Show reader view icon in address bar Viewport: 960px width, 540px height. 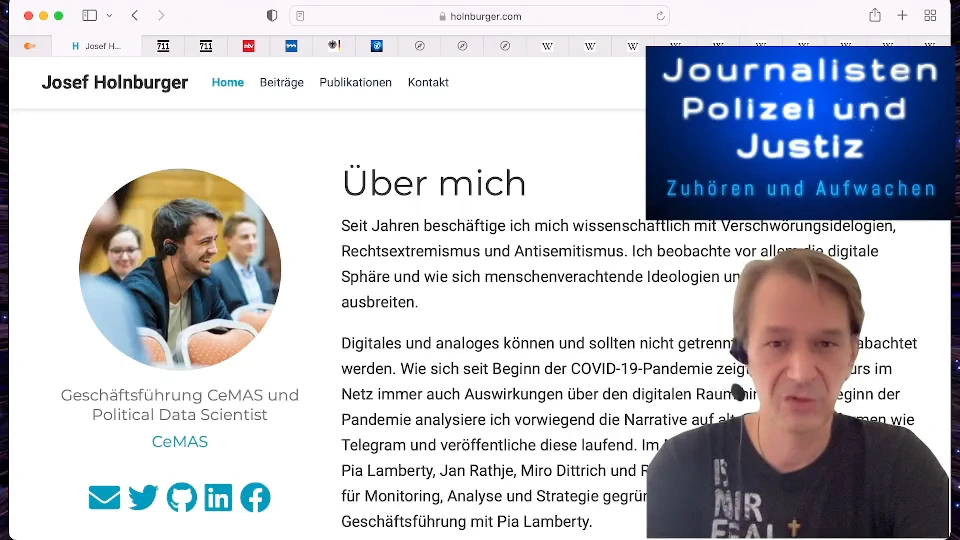click(x=300, y=17)
